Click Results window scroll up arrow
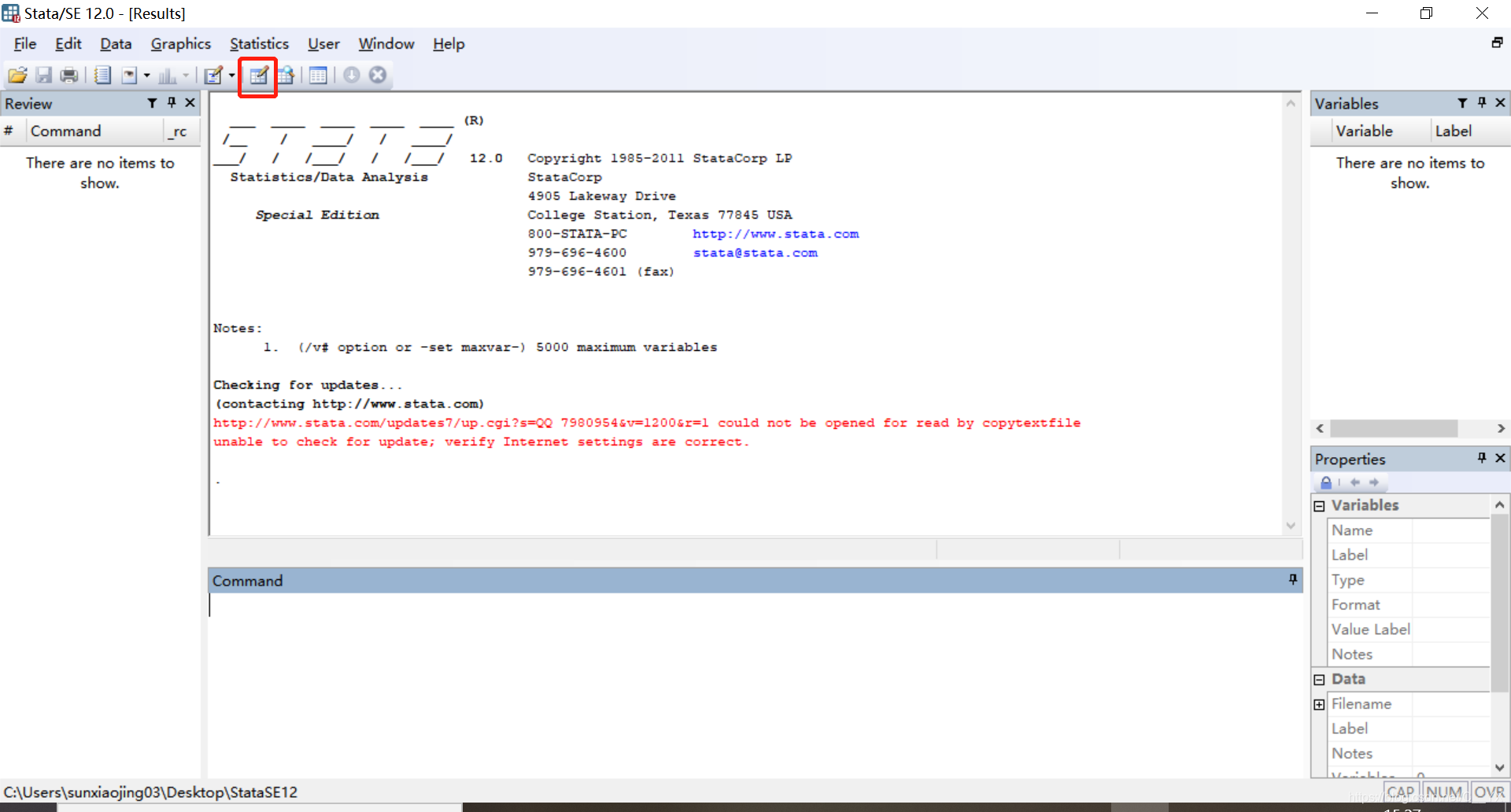This screenshot has height=812, width=1511. [x=1291, y=104]
